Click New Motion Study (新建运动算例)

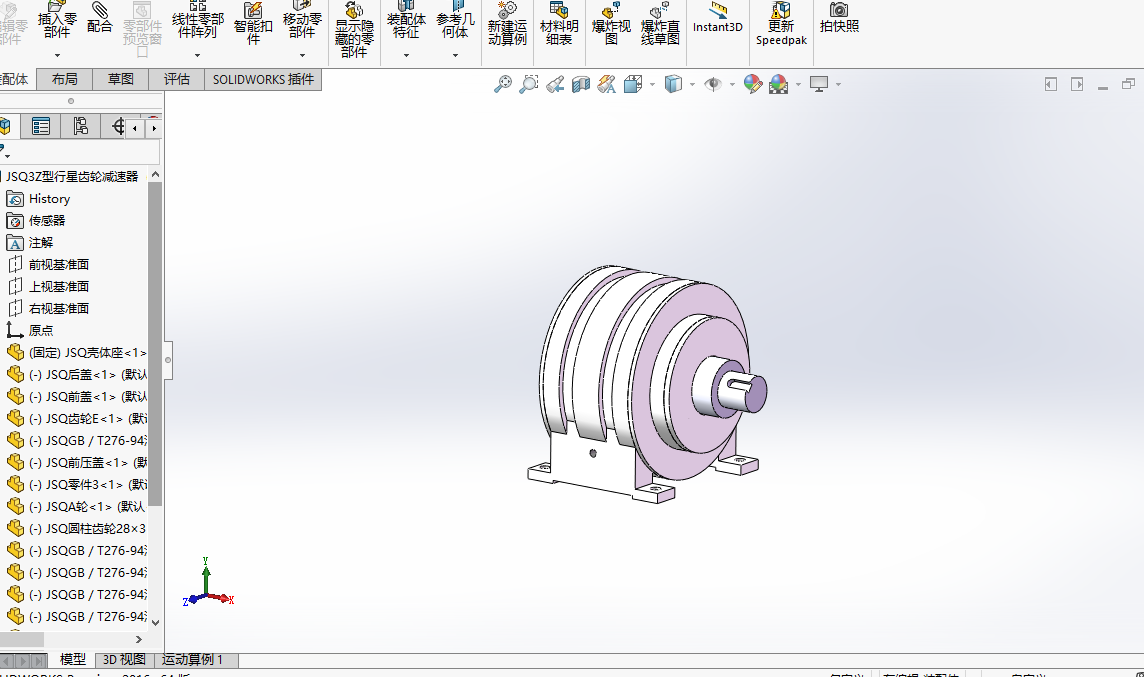click(507, 23)
